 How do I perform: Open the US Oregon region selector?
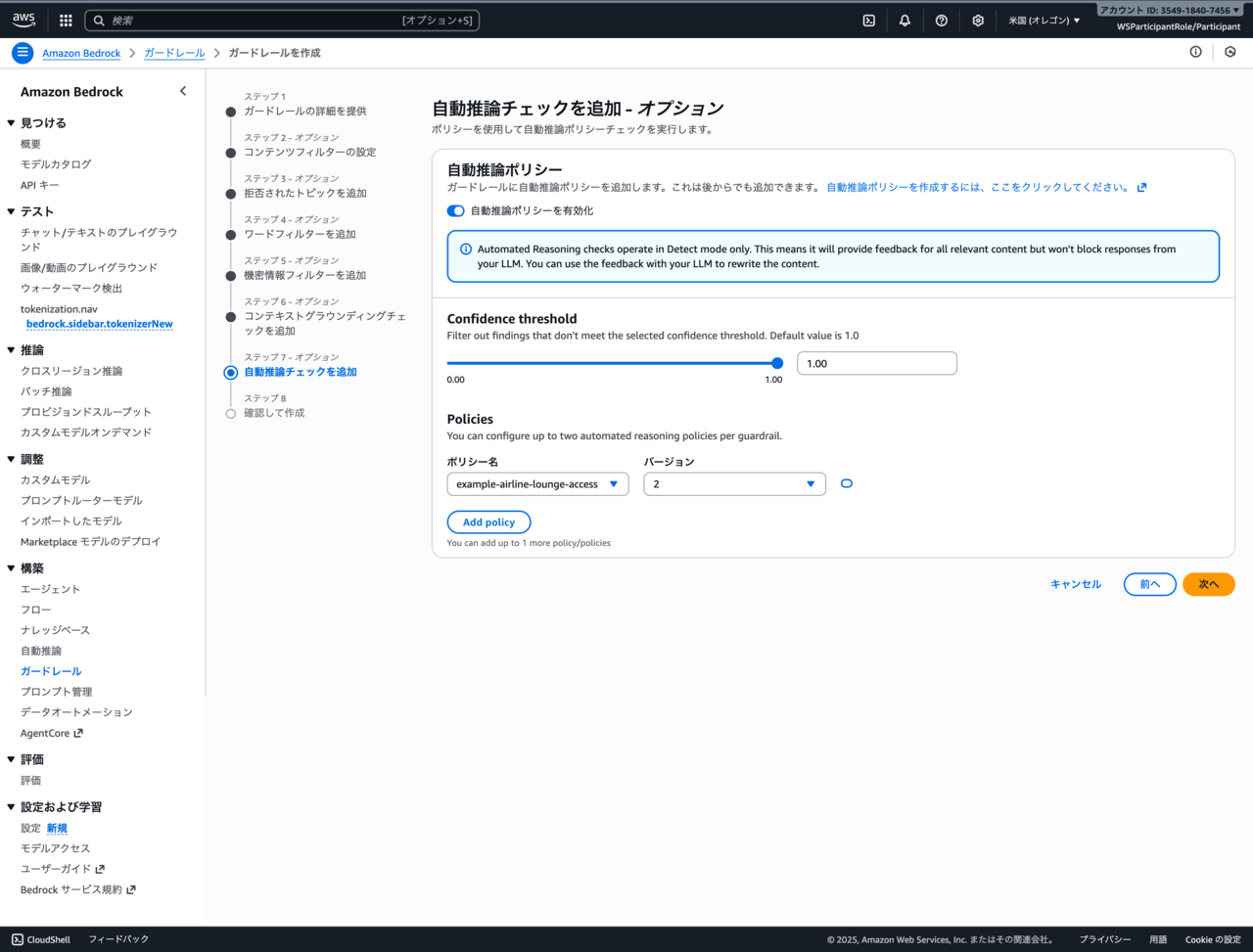click(x=1044, y=21)
